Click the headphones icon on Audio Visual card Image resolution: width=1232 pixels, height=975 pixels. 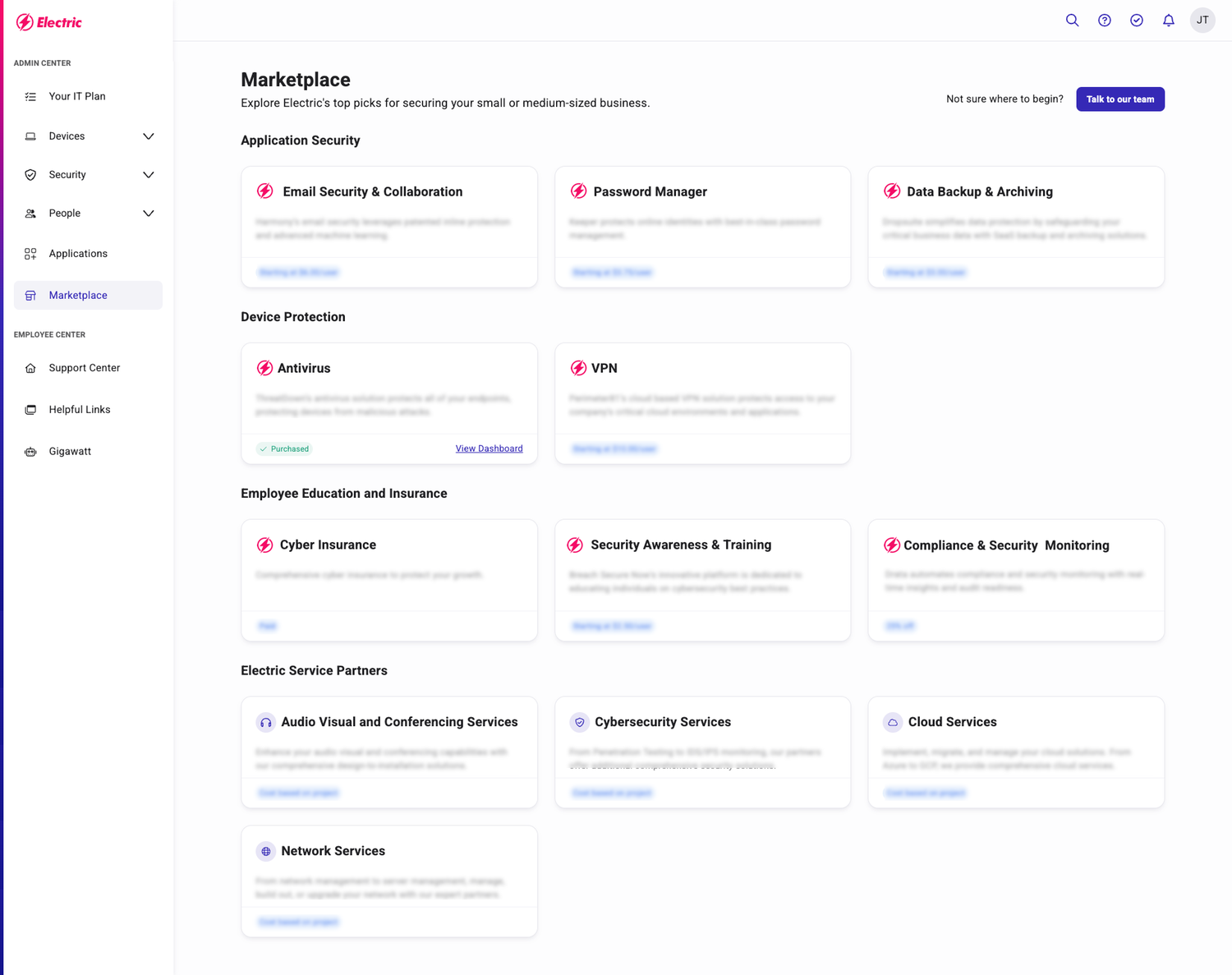coord(265,723)
